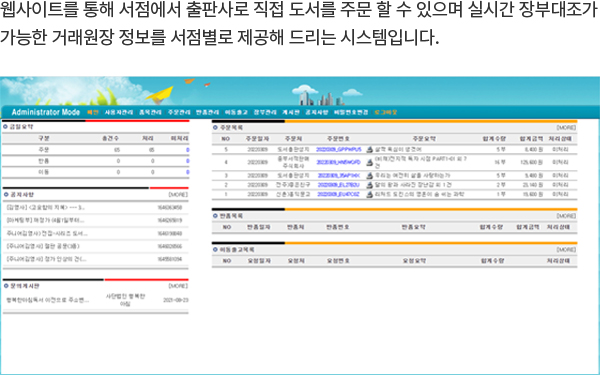Click the bullet icon beside 반품목록 heading

[215, 216]
